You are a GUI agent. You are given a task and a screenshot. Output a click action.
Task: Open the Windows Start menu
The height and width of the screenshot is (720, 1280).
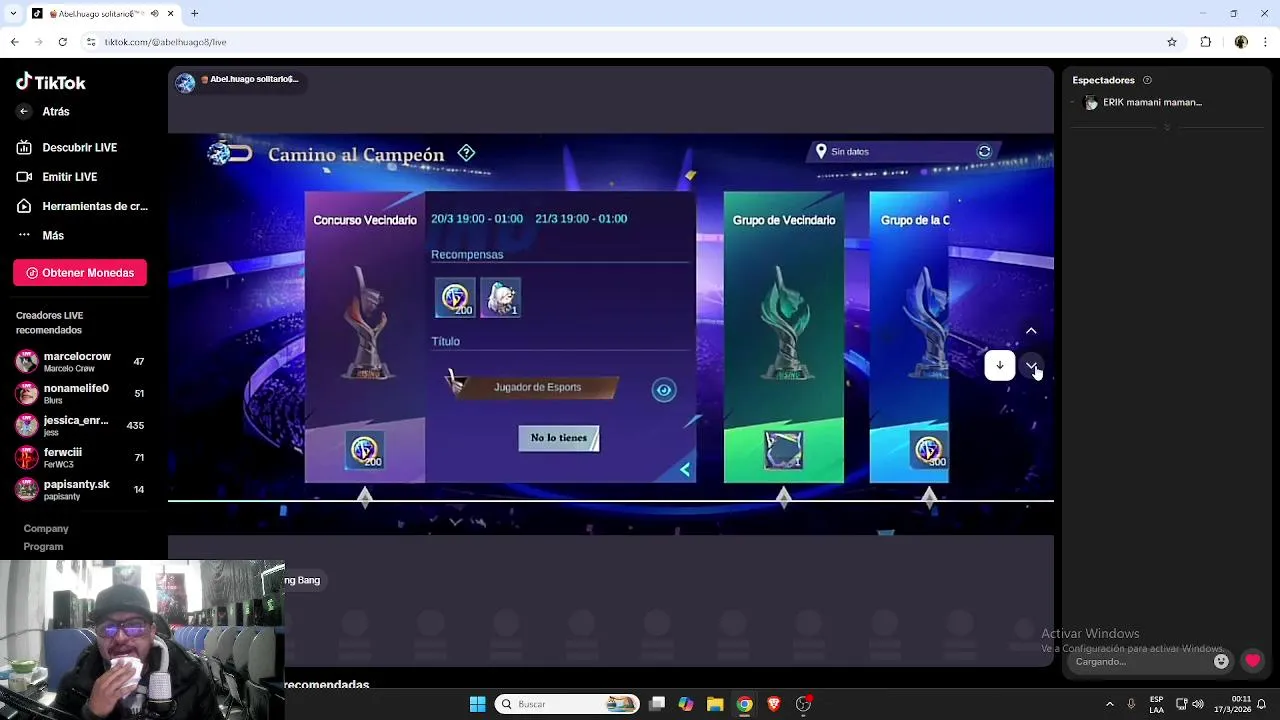point(477,704)
